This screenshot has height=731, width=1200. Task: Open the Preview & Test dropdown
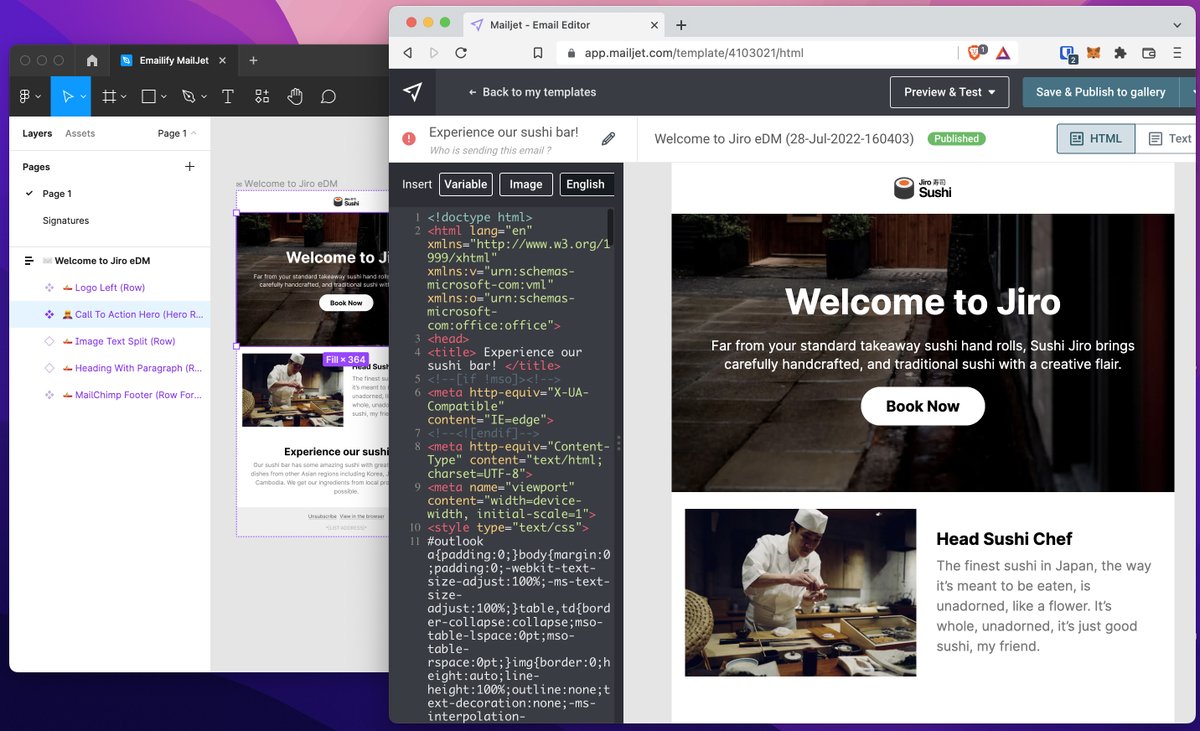click(x=949, y=92)
